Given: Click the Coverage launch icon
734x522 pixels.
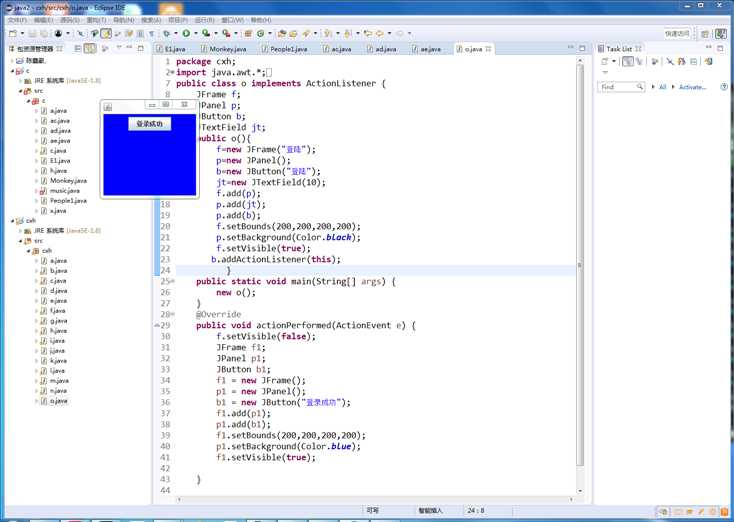Looking at the screenshot, I should point(206,34).
